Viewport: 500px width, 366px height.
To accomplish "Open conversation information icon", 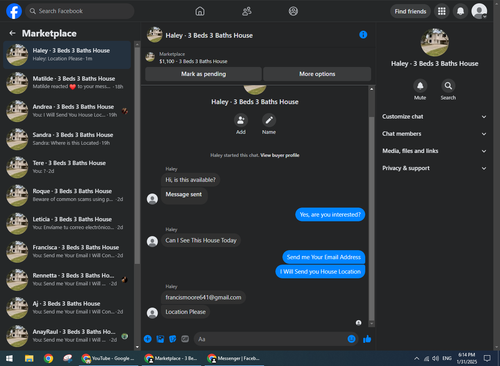I will 363,35.
